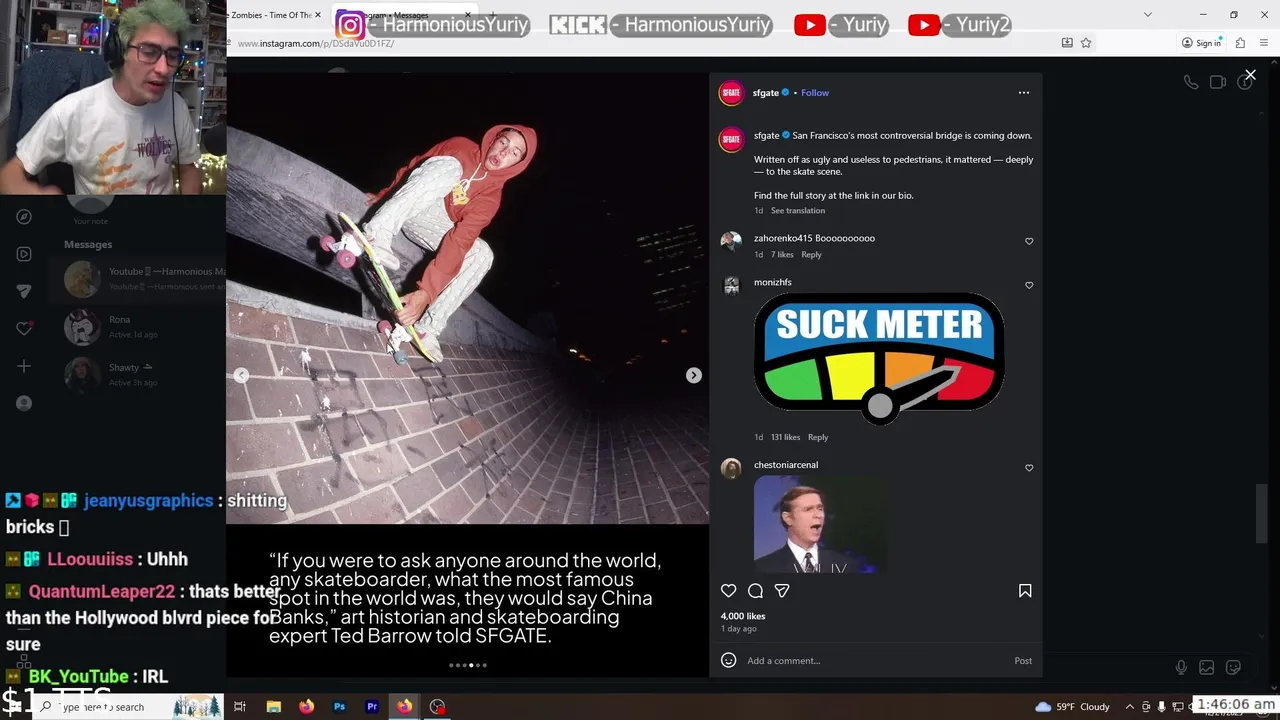Click the Firefox Sign in button
The image size is (1280, 720).
click(x=1201, y=43)
